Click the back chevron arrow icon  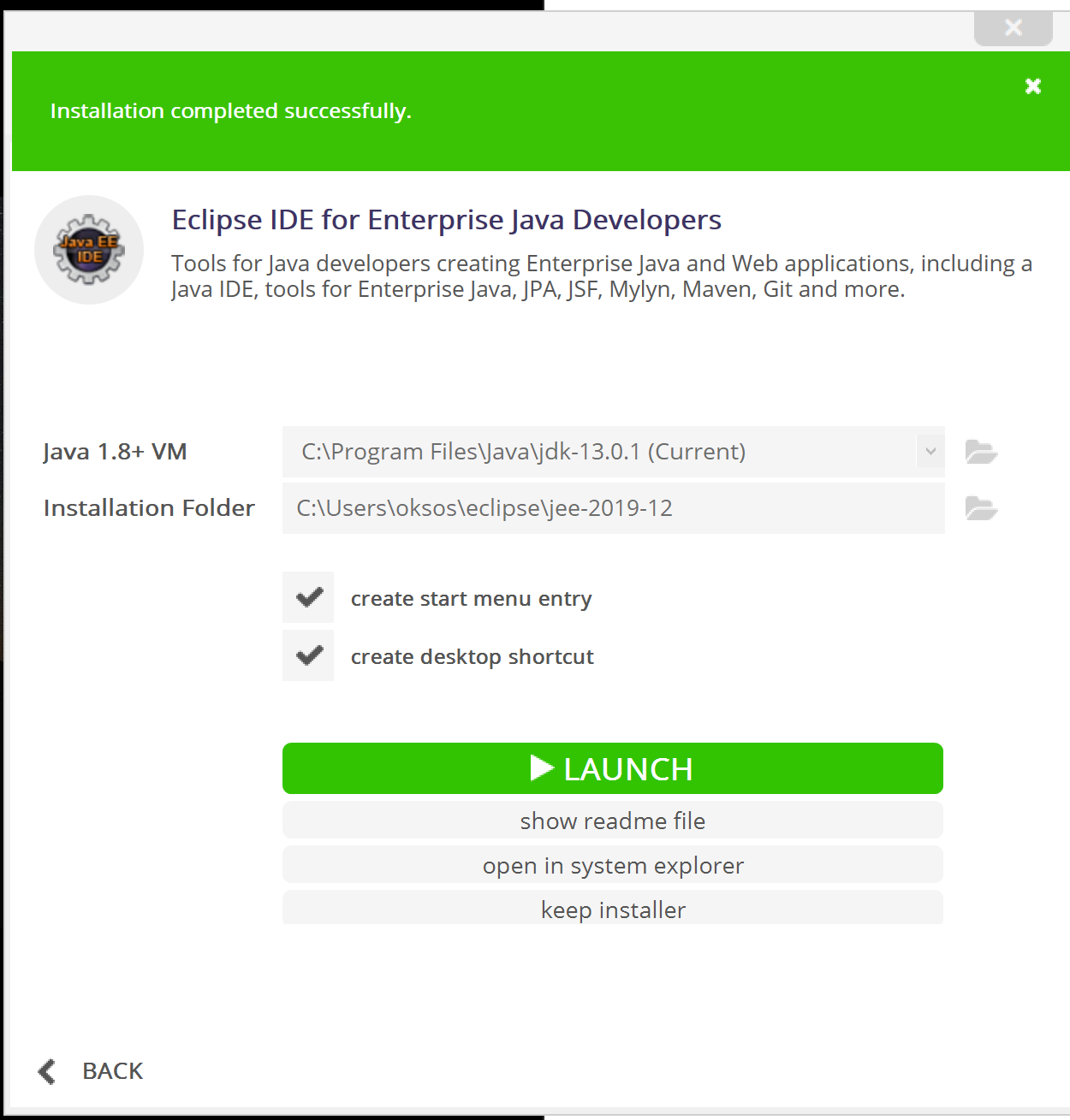47,1071
